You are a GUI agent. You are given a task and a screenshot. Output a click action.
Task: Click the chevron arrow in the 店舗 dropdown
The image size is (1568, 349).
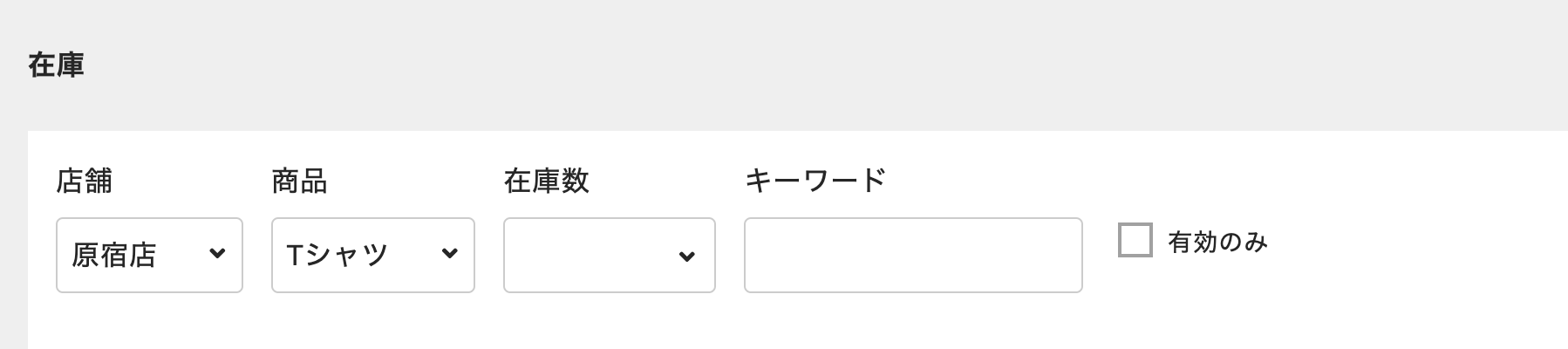point(217,254)
